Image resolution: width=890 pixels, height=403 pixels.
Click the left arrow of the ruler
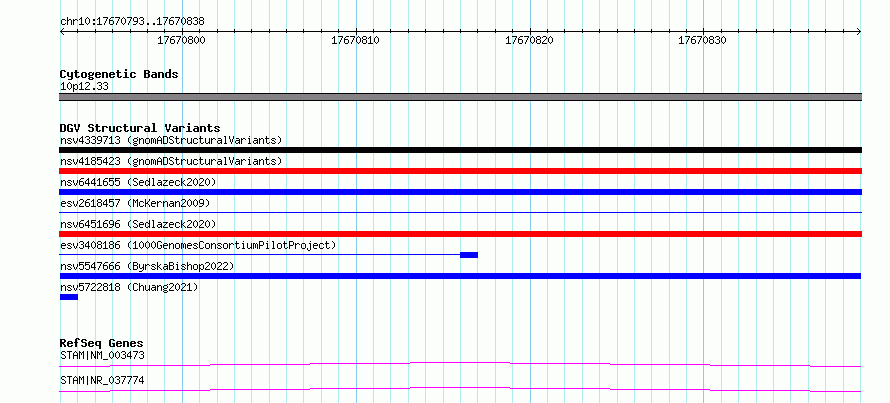(63, 32)
